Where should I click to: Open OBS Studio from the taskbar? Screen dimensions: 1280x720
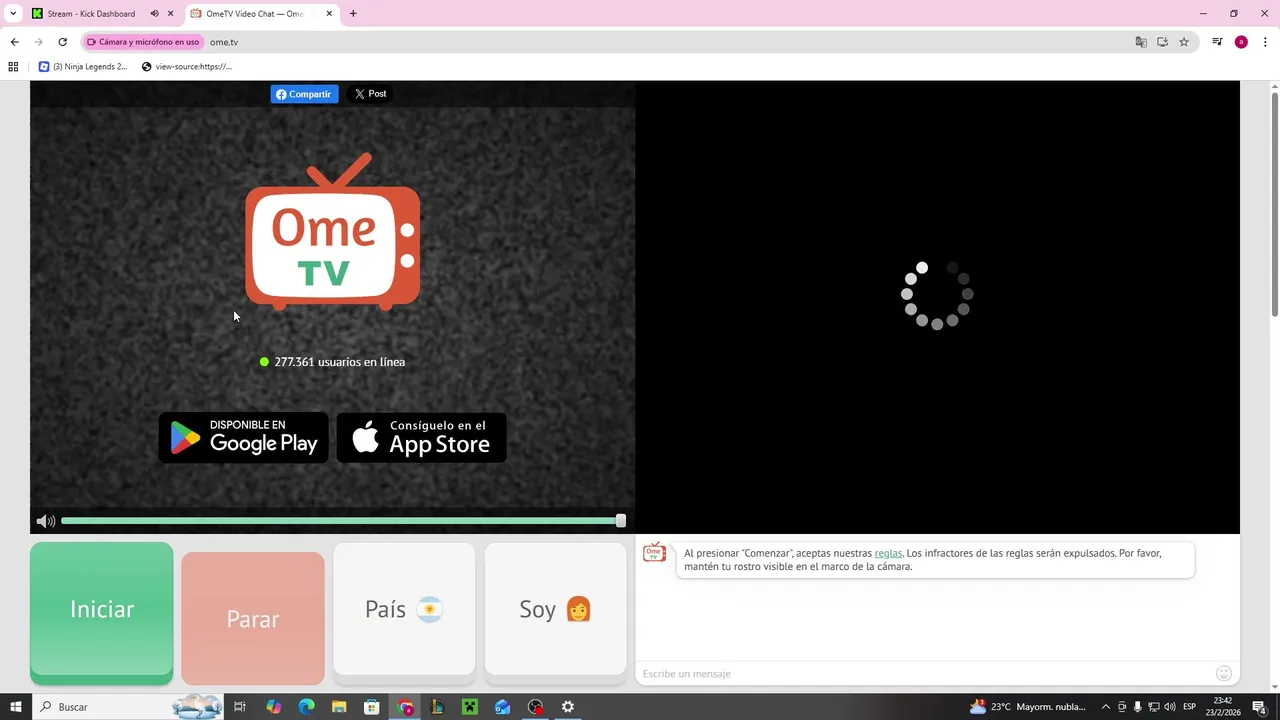(x=536, y=707)
